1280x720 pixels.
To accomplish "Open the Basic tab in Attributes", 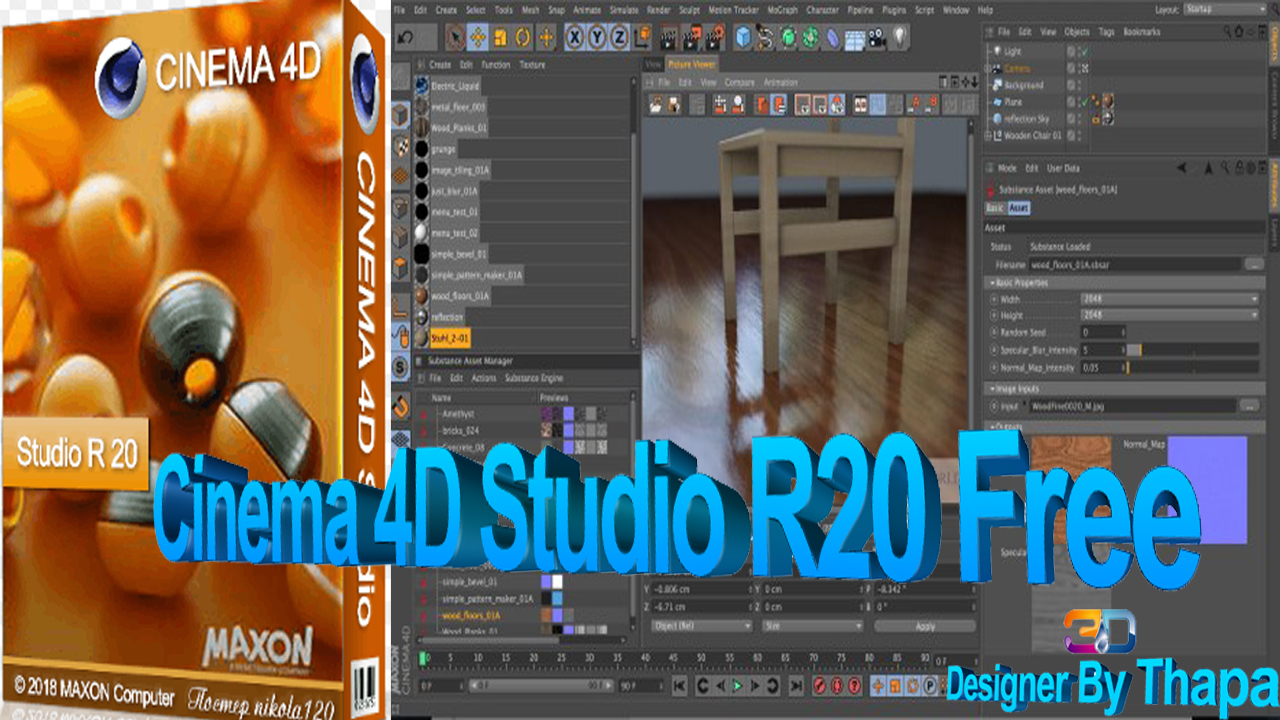I will (x=994, y=208).
